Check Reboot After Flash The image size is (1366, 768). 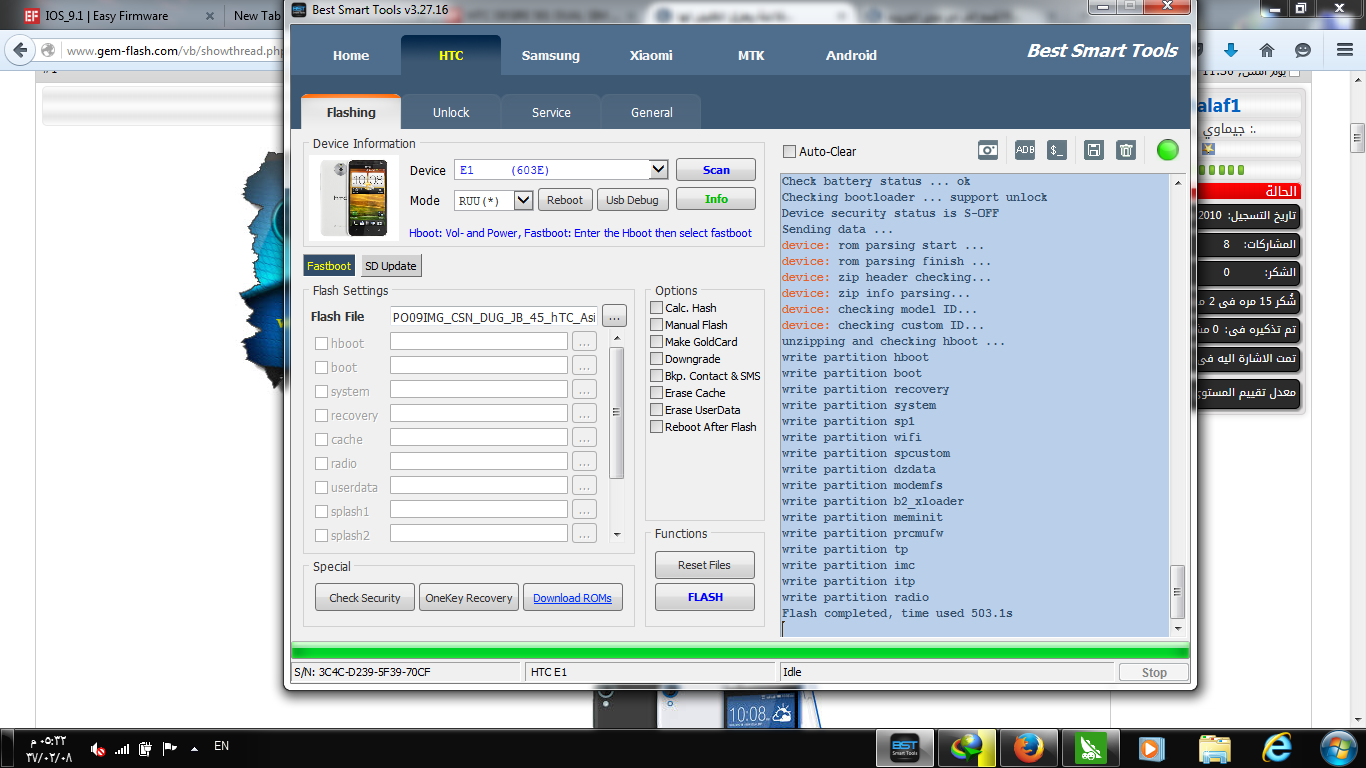click(657, 427)
